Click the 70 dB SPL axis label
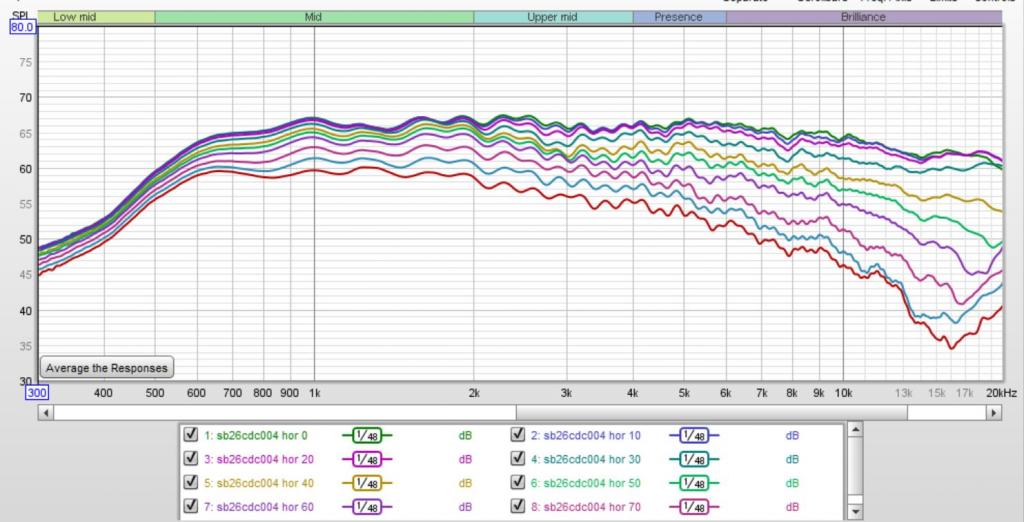The image size is (1024, 522). 26,98
